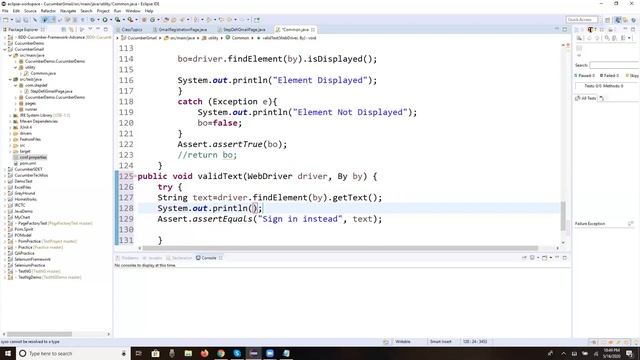Select the SeleniumFramework project

(32, 259)
